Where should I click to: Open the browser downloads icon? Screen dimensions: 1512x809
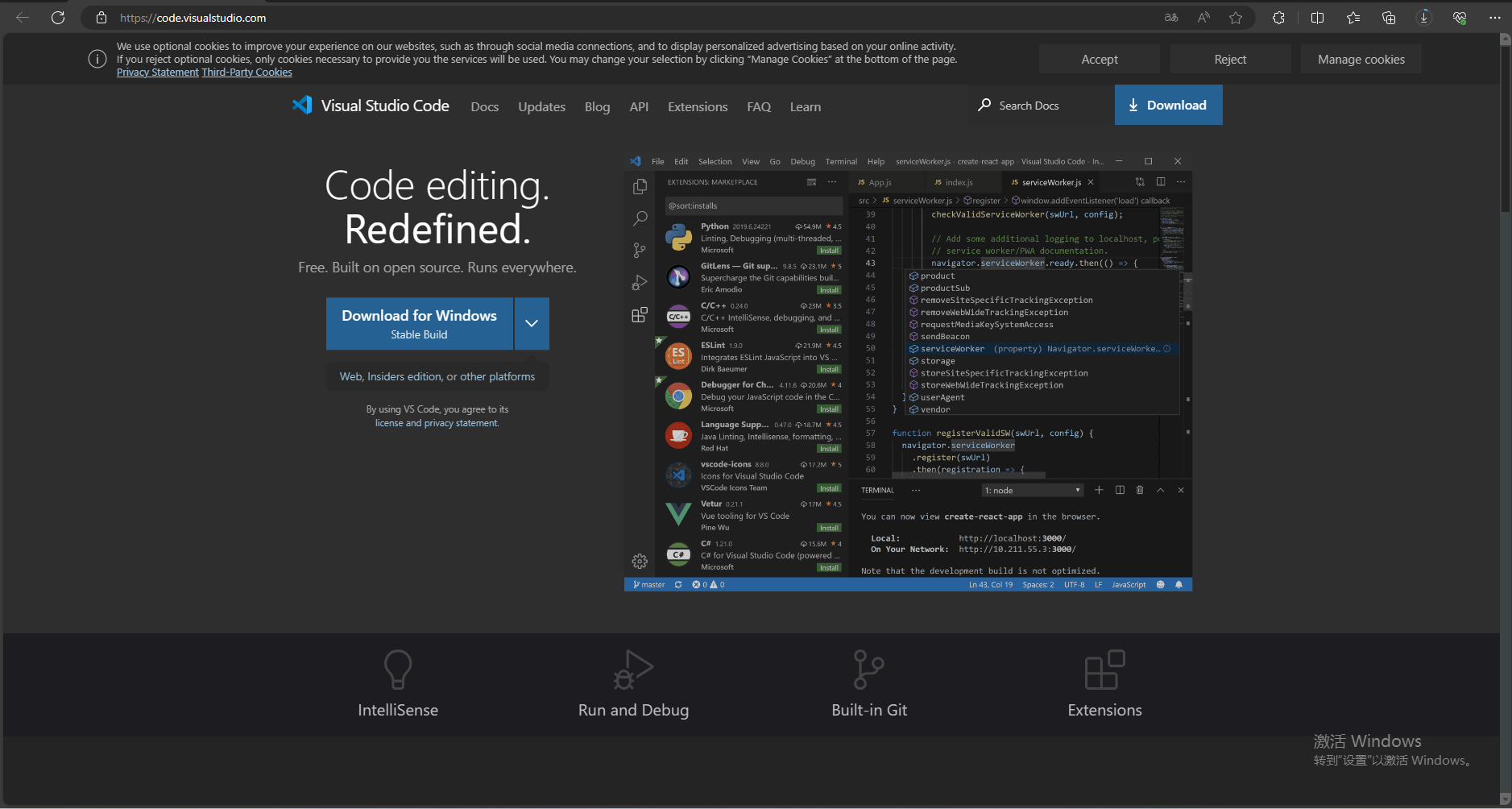coord(1424,17)
